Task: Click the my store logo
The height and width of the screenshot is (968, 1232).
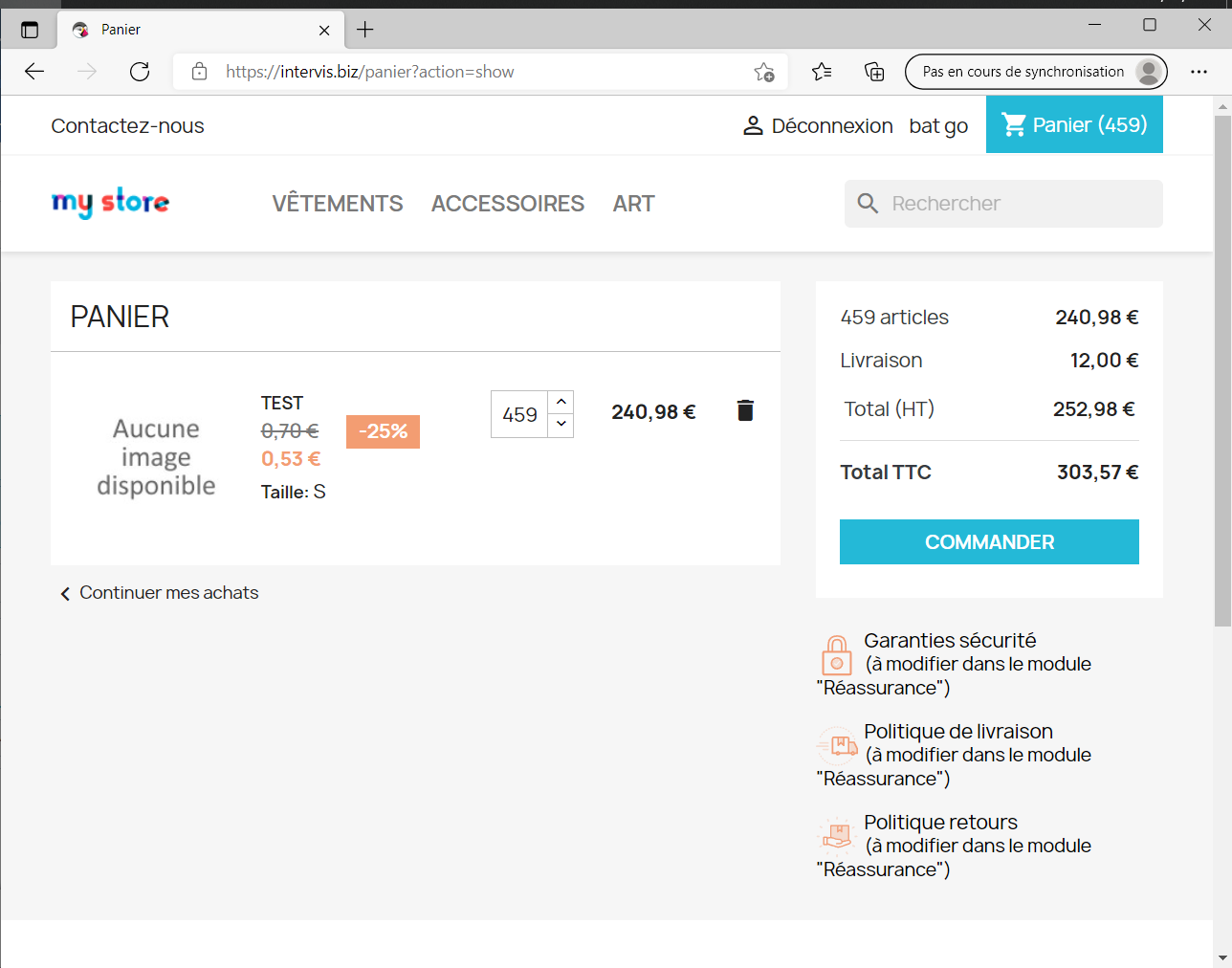Action: pos(110,203)
